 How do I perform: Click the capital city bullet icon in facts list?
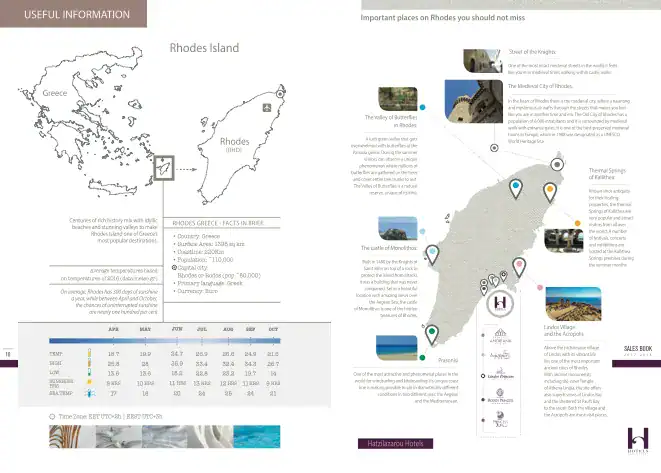click(x=174, y=268)
